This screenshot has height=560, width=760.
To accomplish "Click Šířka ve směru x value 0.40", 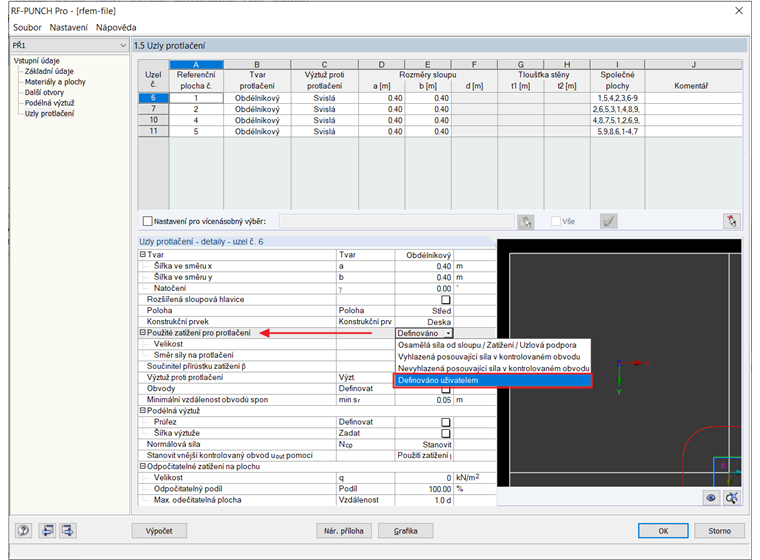I will [x=424, y=266].
